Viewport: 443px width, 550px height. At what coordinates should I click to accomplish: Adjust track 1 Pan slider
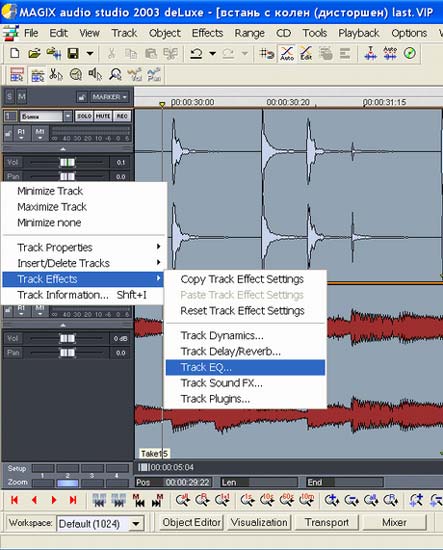coord(67,176)
